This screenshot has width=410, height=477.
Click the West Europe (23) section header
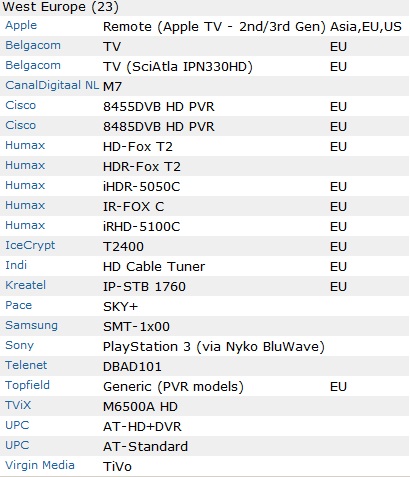coord(60,7)
